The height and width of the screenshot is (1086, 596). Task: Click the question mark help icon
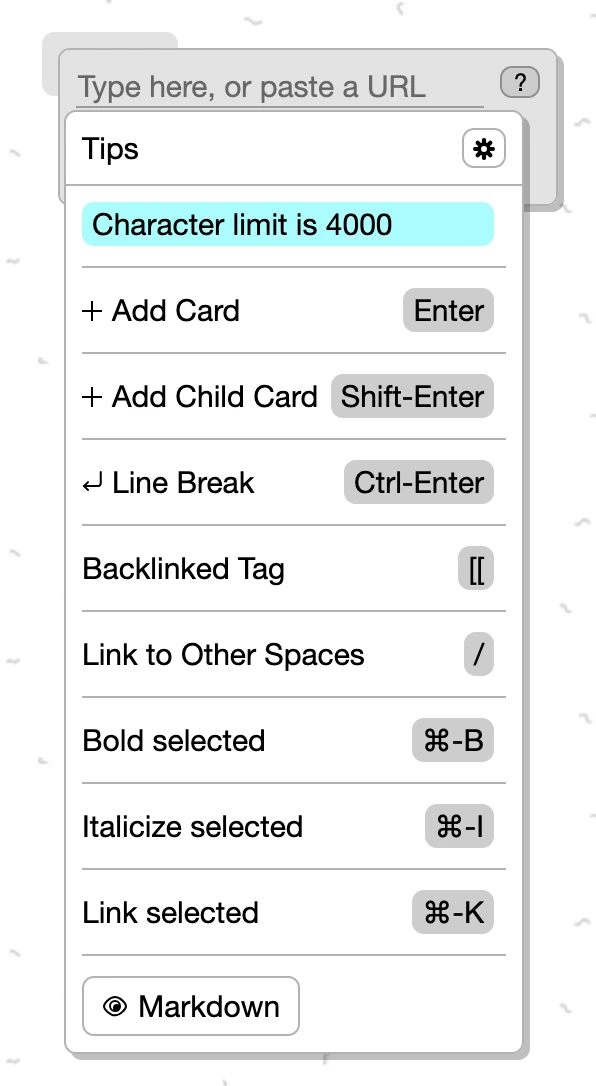pyautogui.click(x=520, y=83)
